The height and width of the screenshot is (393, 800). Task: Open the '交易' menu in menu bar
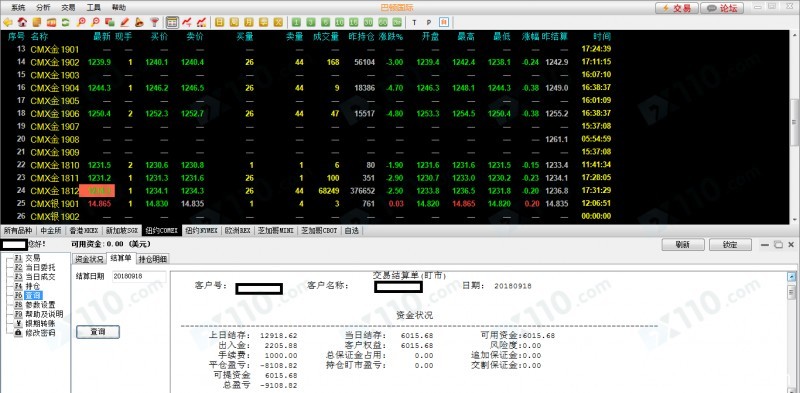tap(68, 8)
